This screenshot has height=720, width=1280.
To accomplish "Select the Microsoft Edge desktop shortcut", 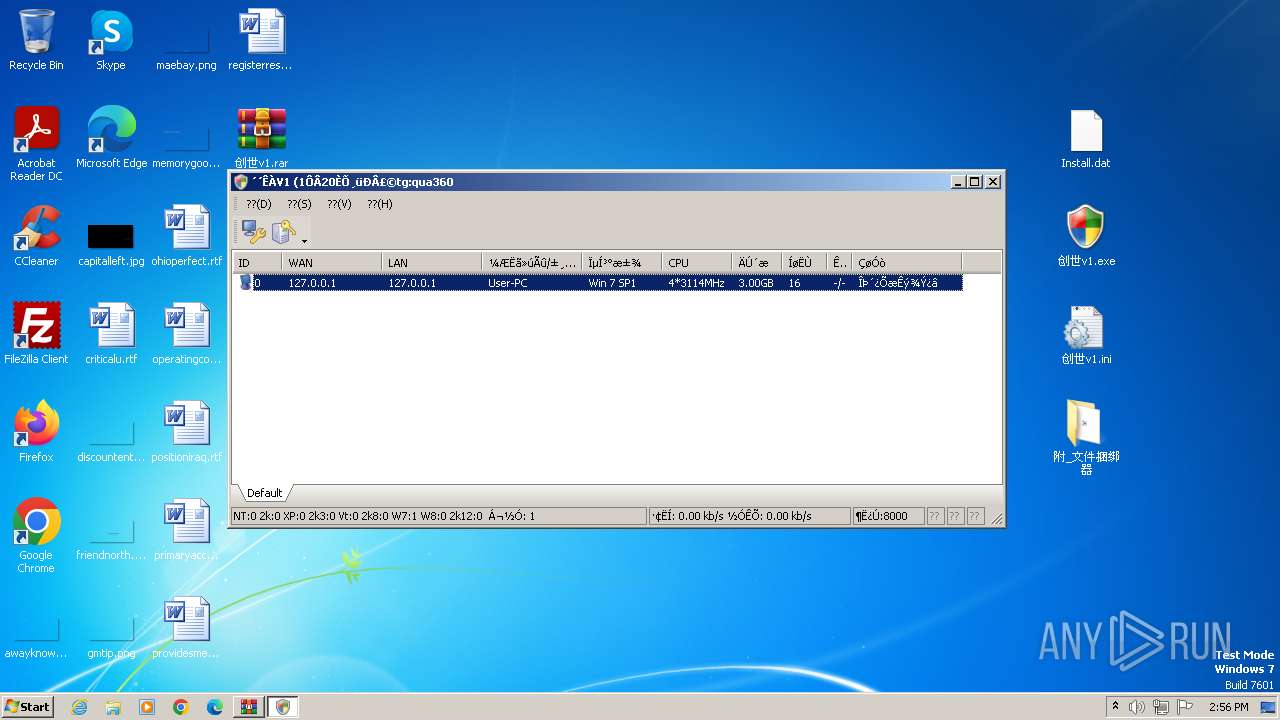I will pyautogui.click(x=111, y=138).
